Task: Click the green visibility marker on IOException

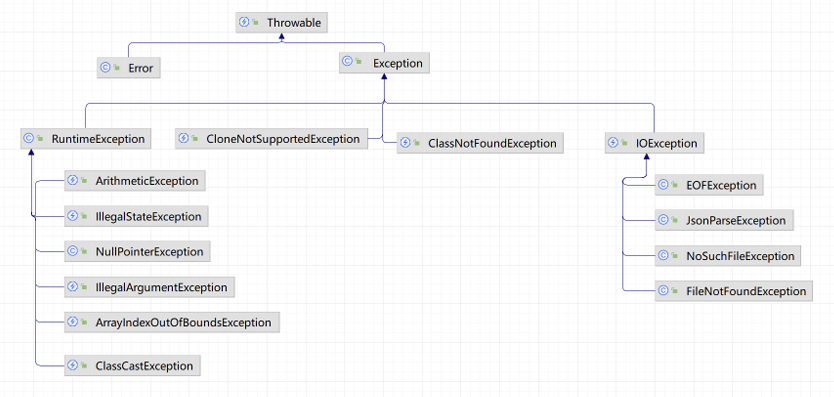Action: click(625, 143)
